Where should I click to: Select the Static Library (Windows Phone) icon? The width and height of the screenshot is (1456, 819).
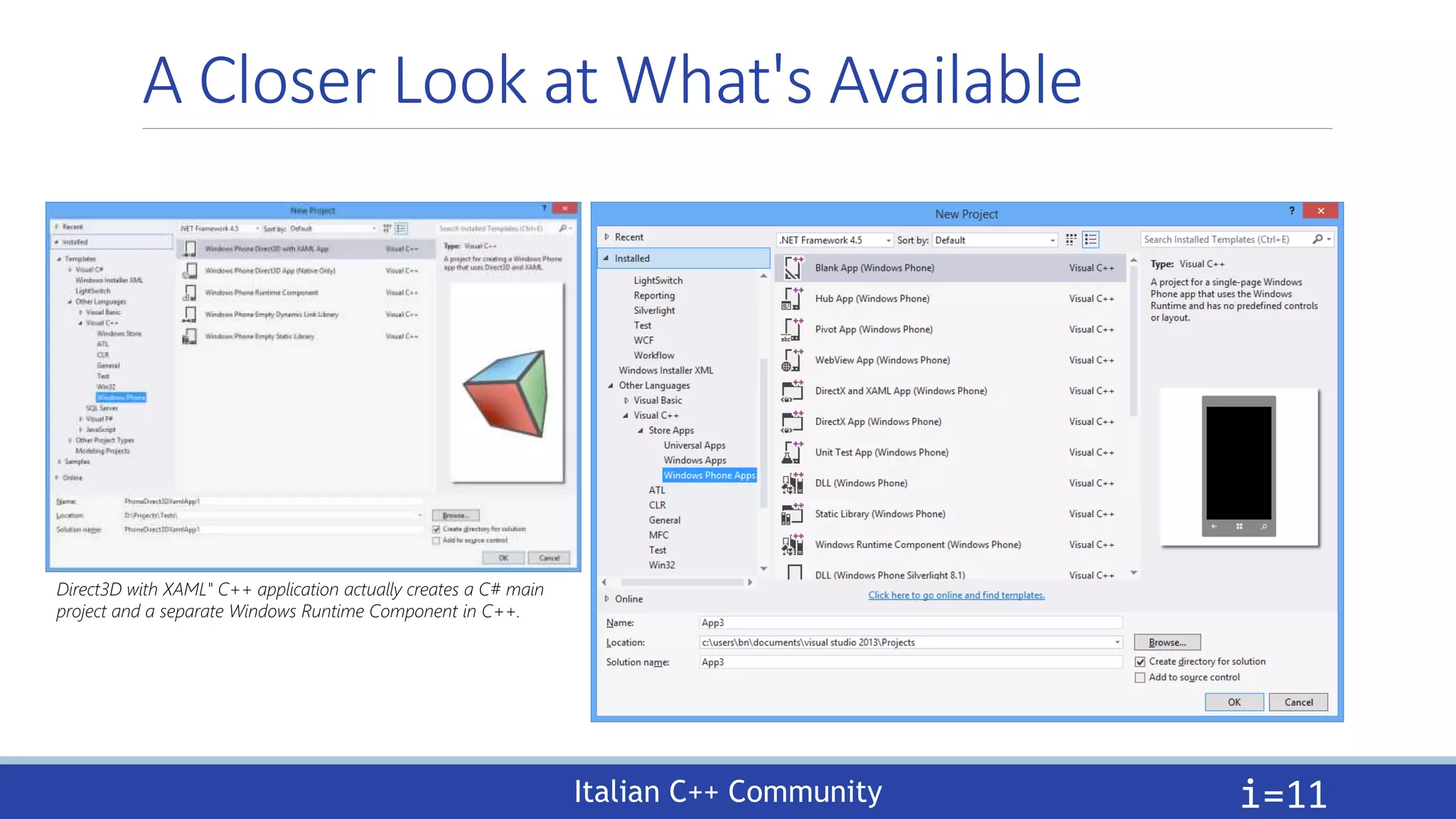click(x=793, y=514)
